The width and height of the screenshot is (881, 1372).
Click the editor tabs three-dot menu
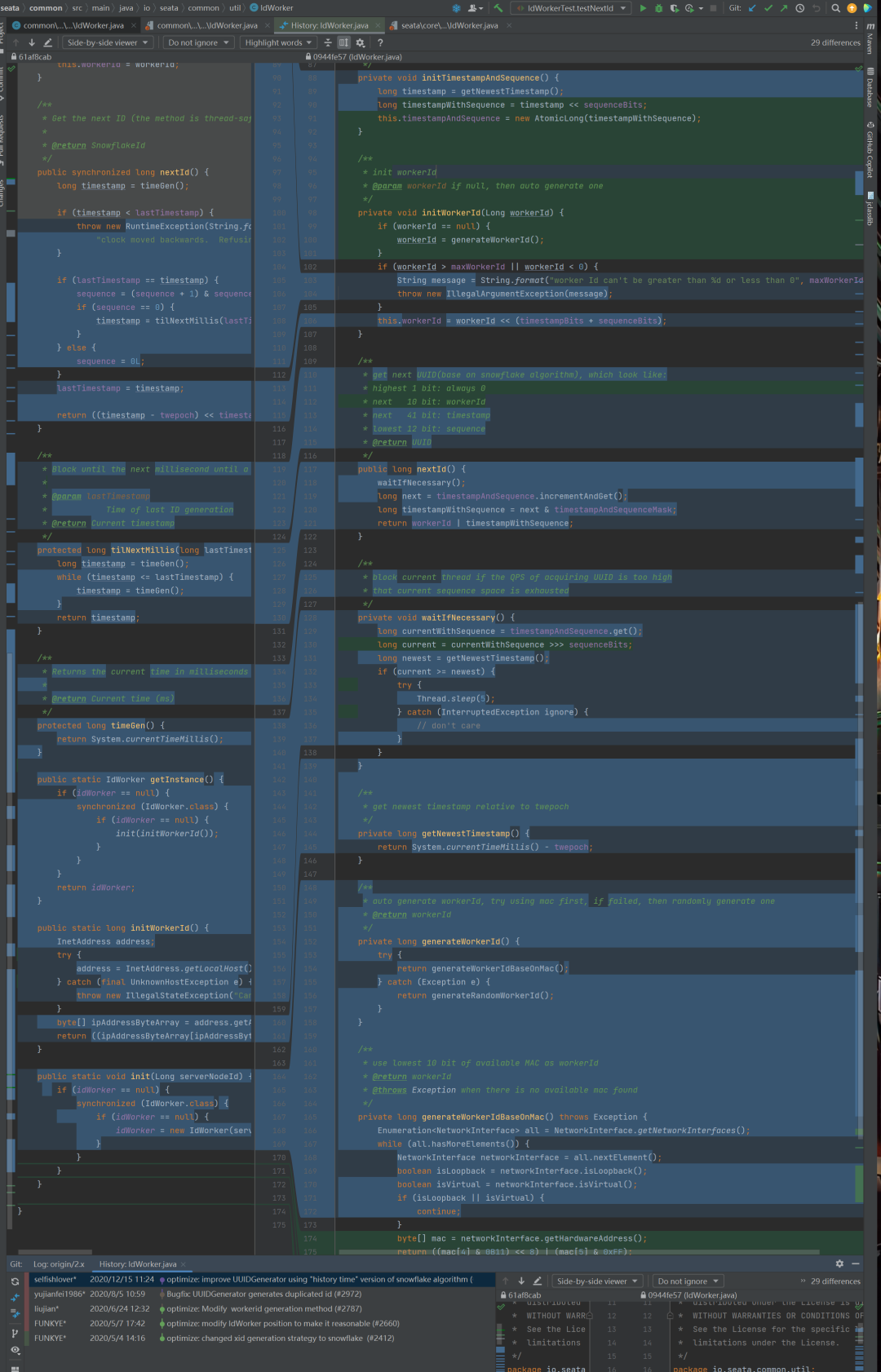coord(856,25)
